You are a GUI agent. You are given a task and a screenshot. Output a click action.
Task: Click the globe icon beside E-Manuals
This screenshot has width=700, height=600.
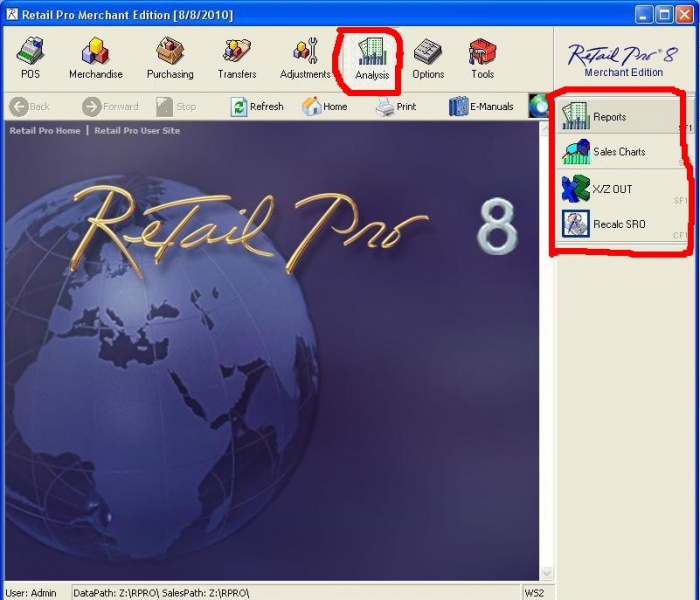pos(539,106)
